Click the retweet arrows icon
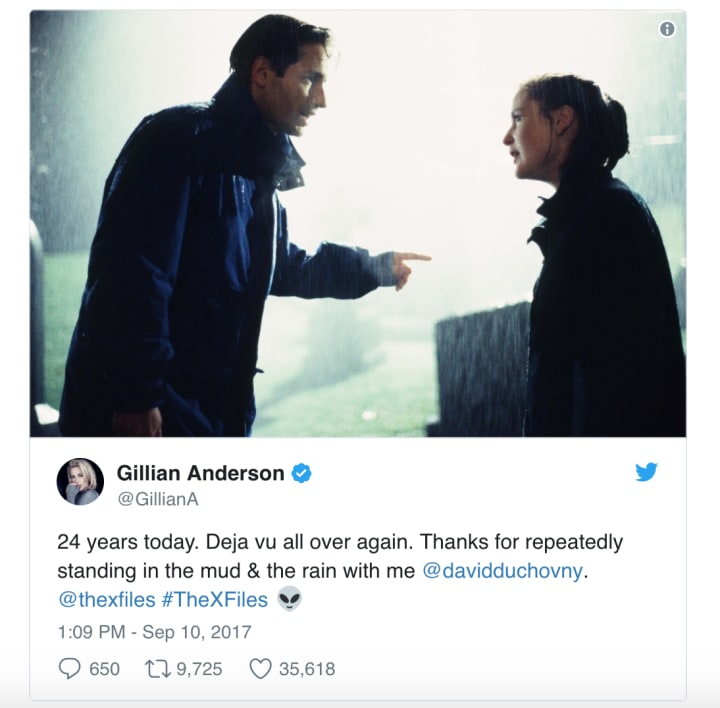 pos(158,669)
